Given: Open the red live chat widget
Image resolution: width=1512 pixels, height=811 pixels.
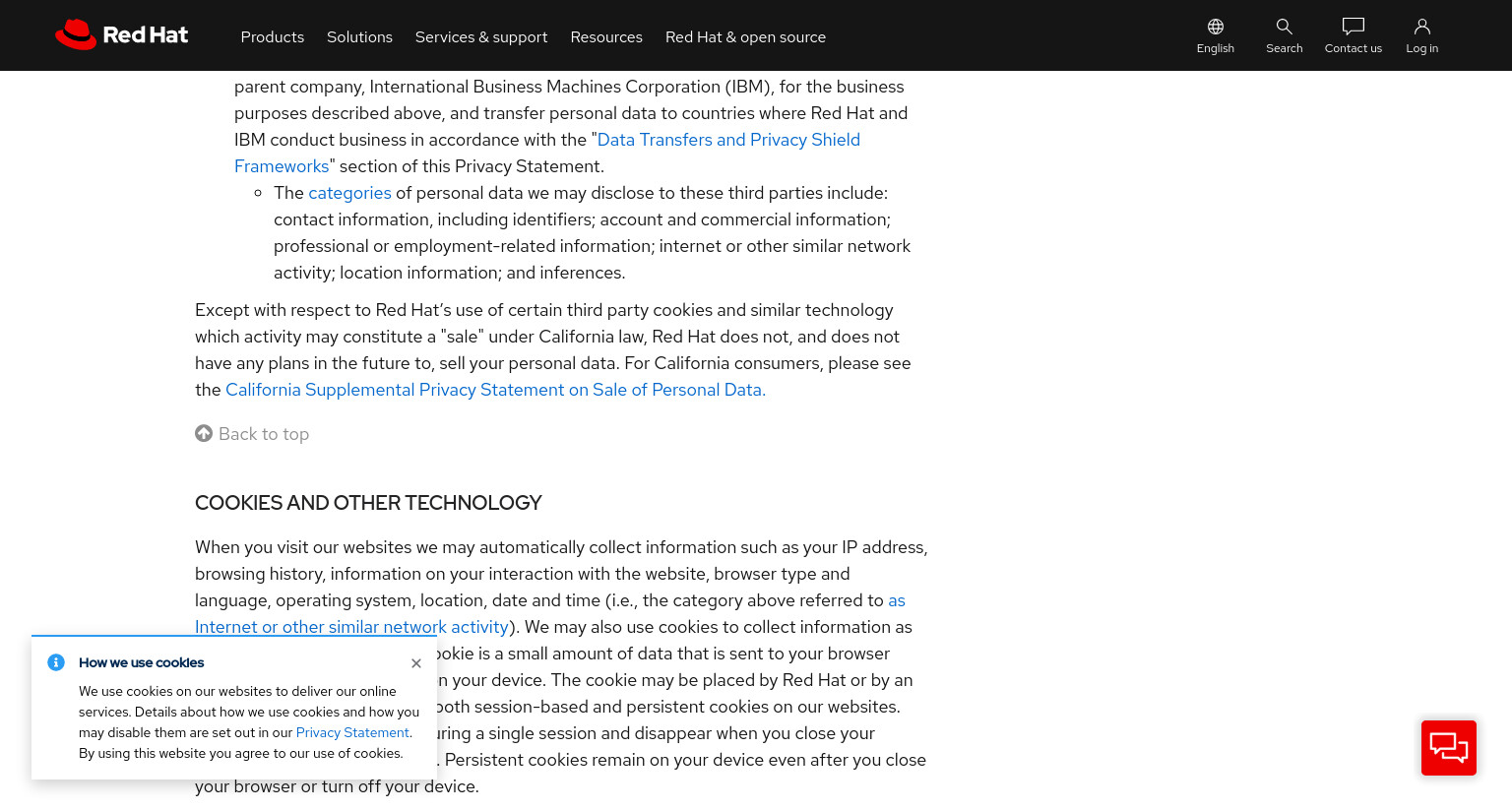Looking at the screenshot, I should click(x=1449, y=748).
